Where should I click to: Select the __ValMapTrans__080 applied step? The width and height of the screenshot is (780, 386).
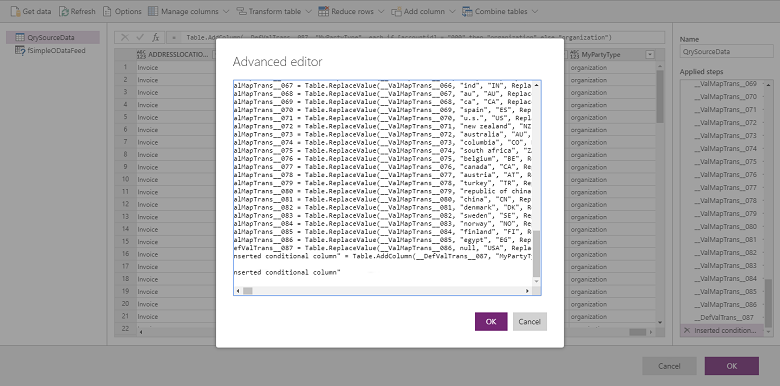[x=725, y=226]
